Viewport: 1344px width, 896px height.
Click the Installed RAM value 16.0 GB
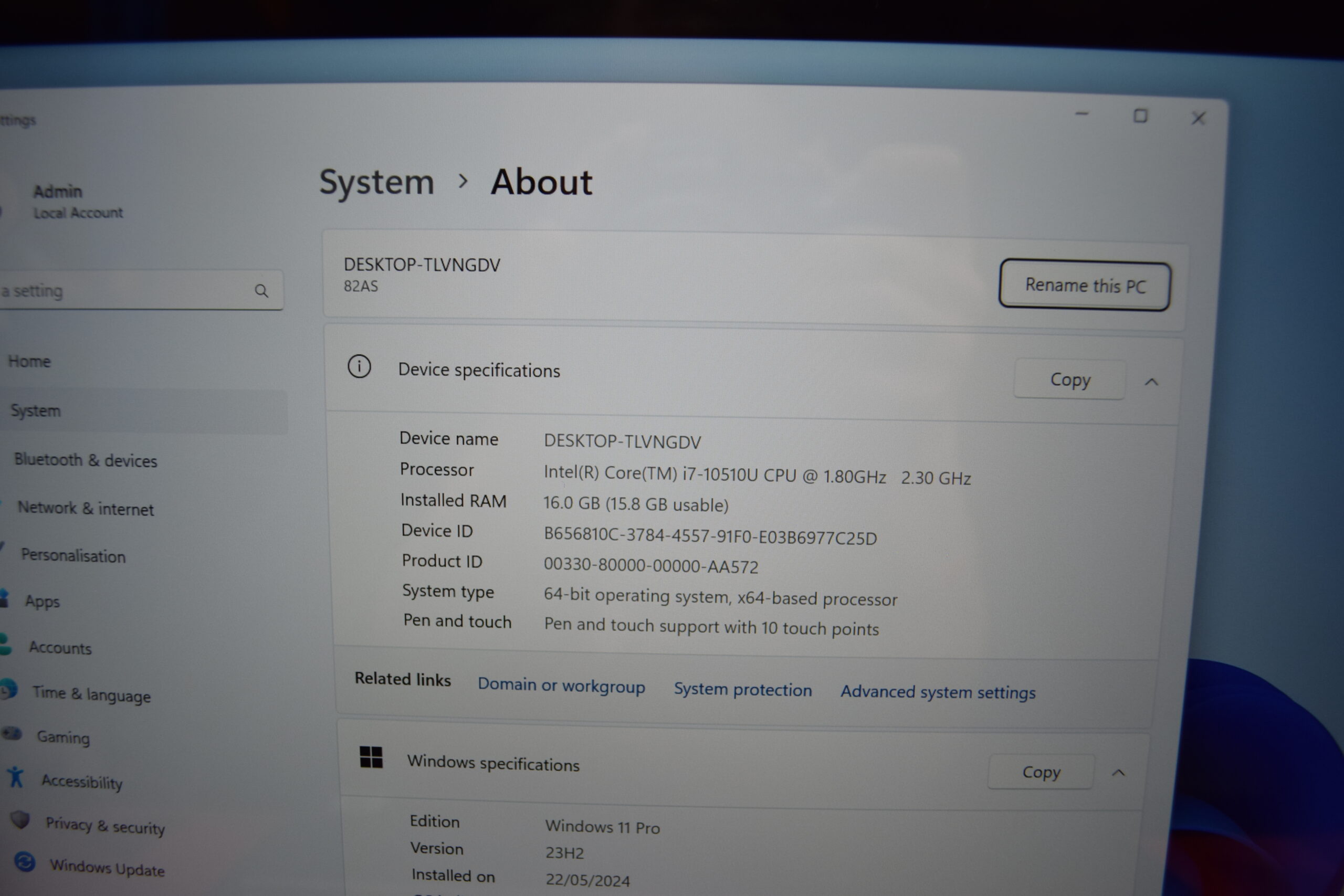(636, 504)
